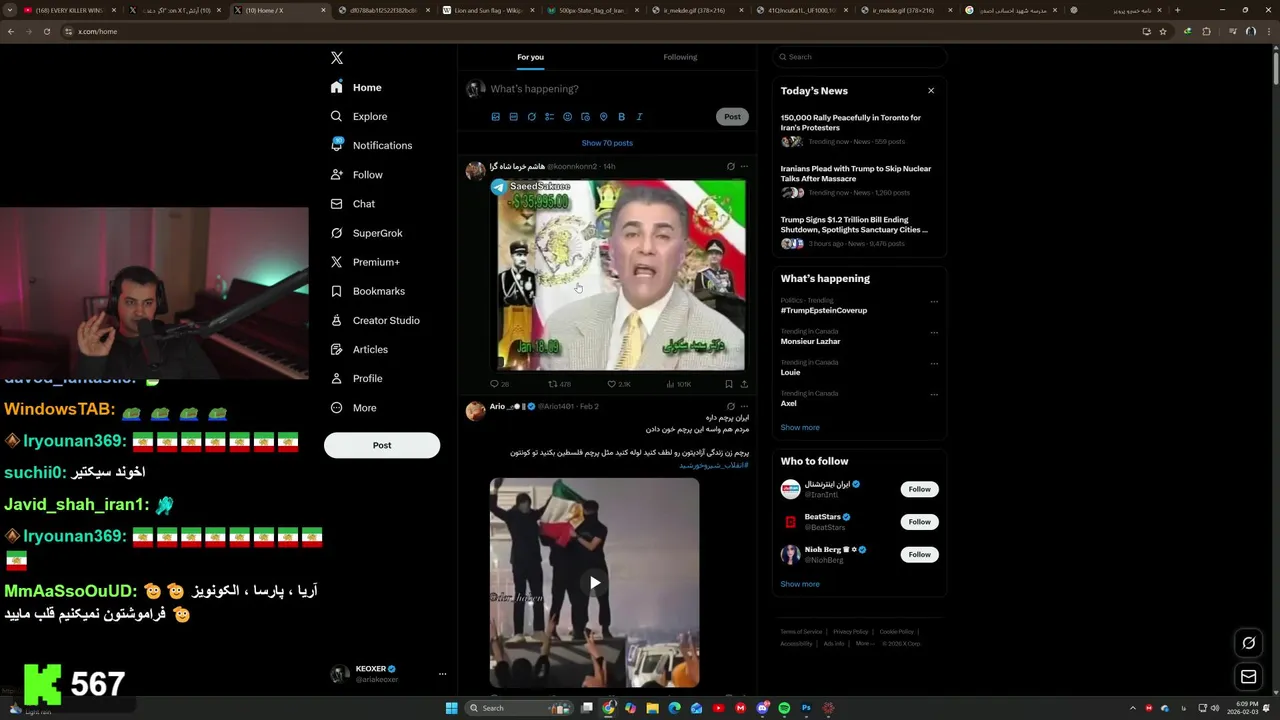Open Articles in sidebar
Viewport: 1280px width, 720px height.
[x=359, y=349]
